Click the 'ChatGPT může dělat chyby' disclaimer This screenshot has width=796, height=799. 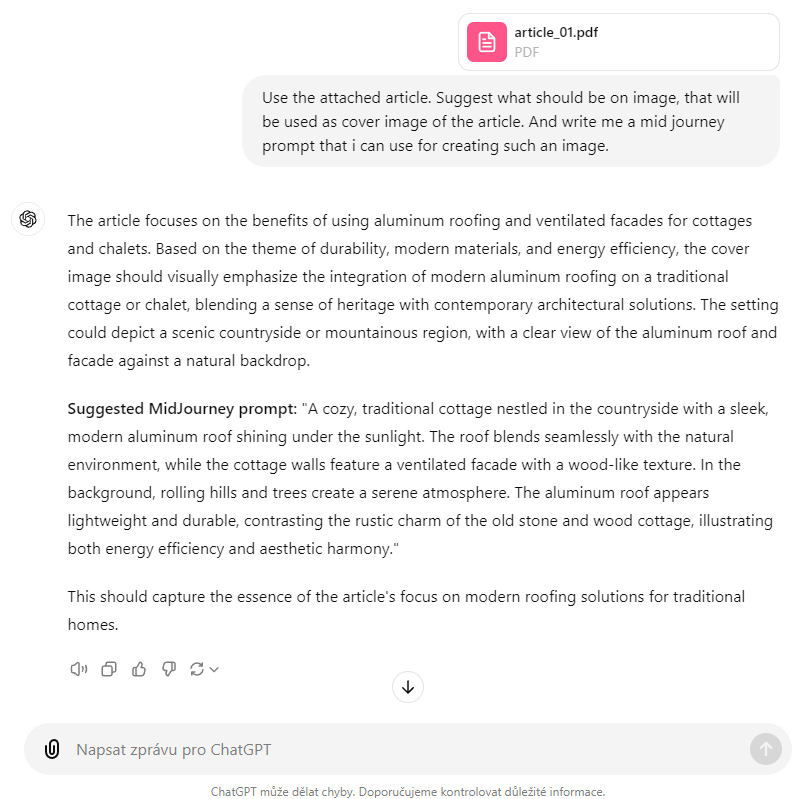tap(407, 791)
